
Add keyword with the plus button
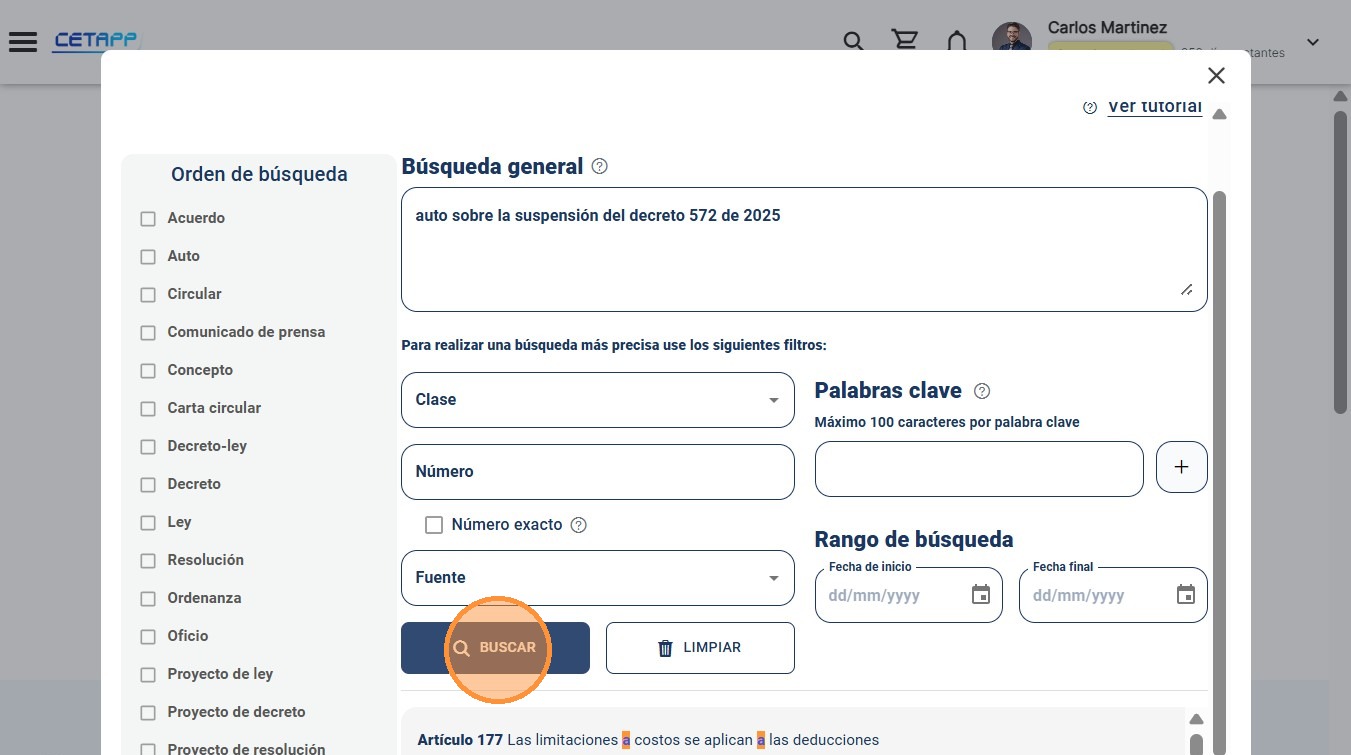[1182, 467]
